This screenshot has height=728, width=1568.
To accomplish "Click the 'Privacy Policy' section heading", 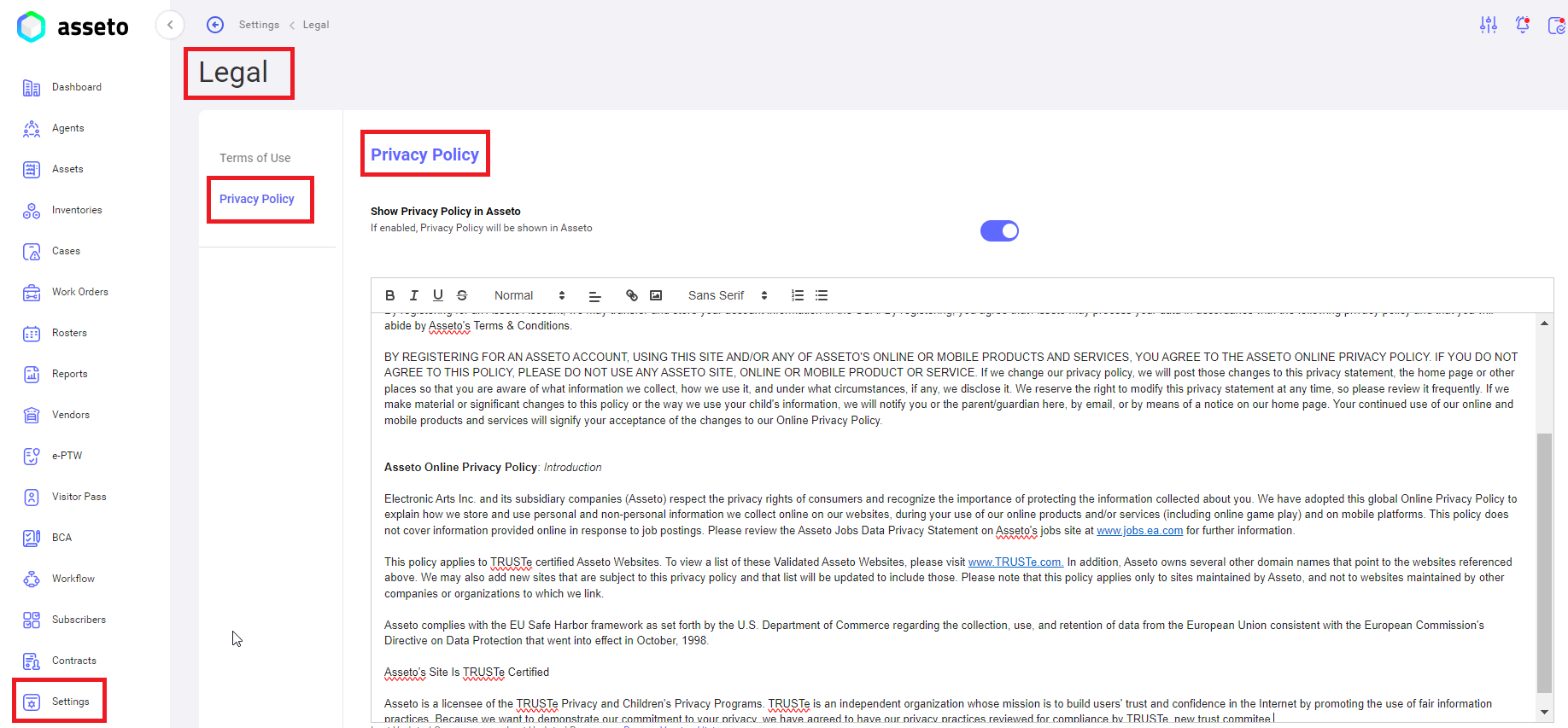I will 424,154.
